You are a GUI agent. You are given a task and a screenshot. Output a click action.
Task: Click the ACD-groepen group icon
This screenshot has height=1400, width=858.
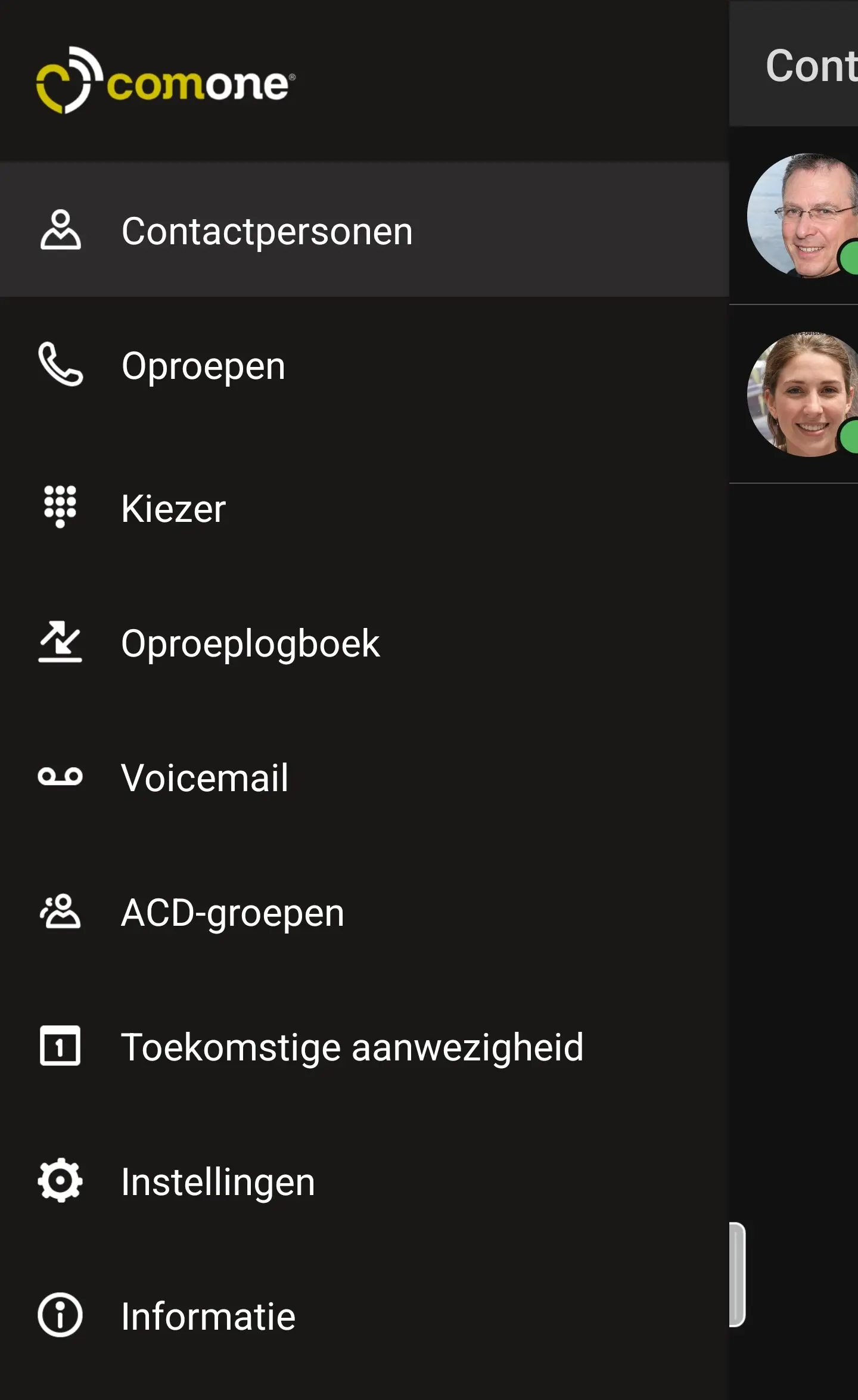click(x=60, y=911)
